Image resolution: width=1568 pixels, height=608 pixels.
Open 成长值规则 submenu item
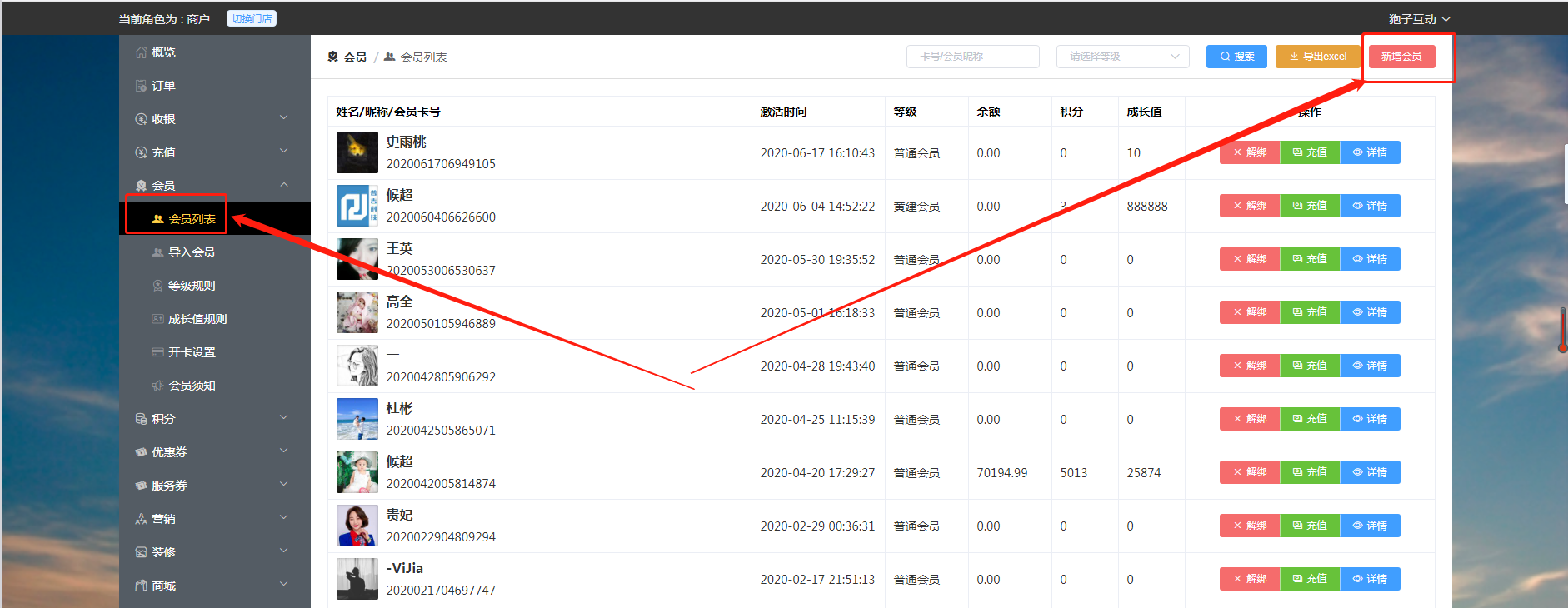(x=214, y=319)
